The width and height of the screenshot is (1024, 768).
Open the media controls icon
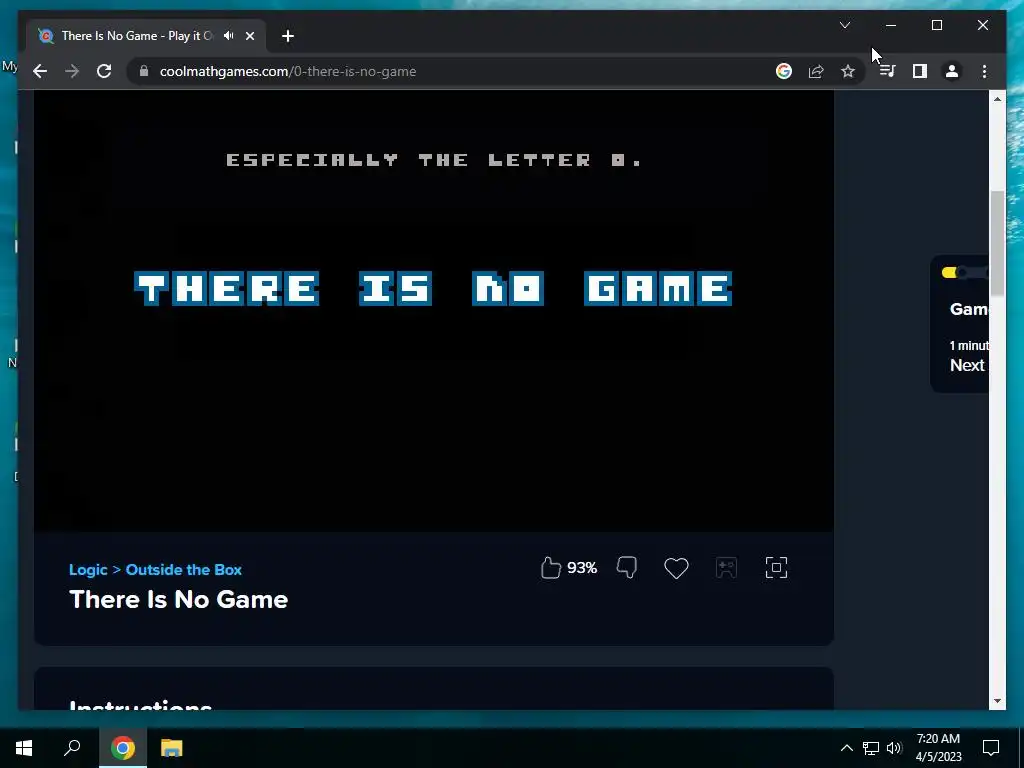pos(887,71)
